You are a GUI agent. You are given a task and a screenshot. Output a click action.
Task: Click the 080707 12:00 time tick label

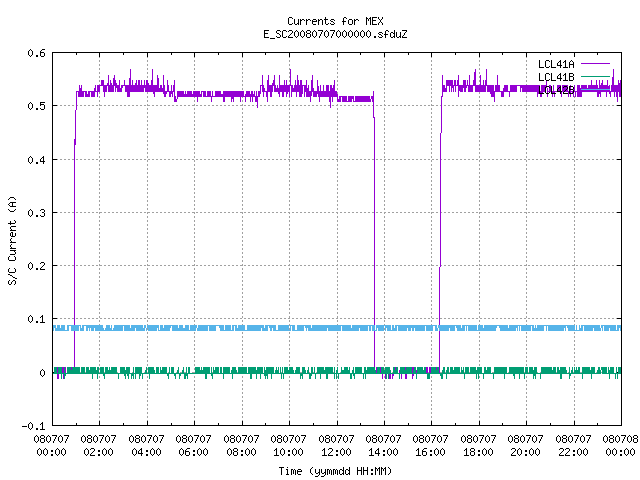[336, 445]
